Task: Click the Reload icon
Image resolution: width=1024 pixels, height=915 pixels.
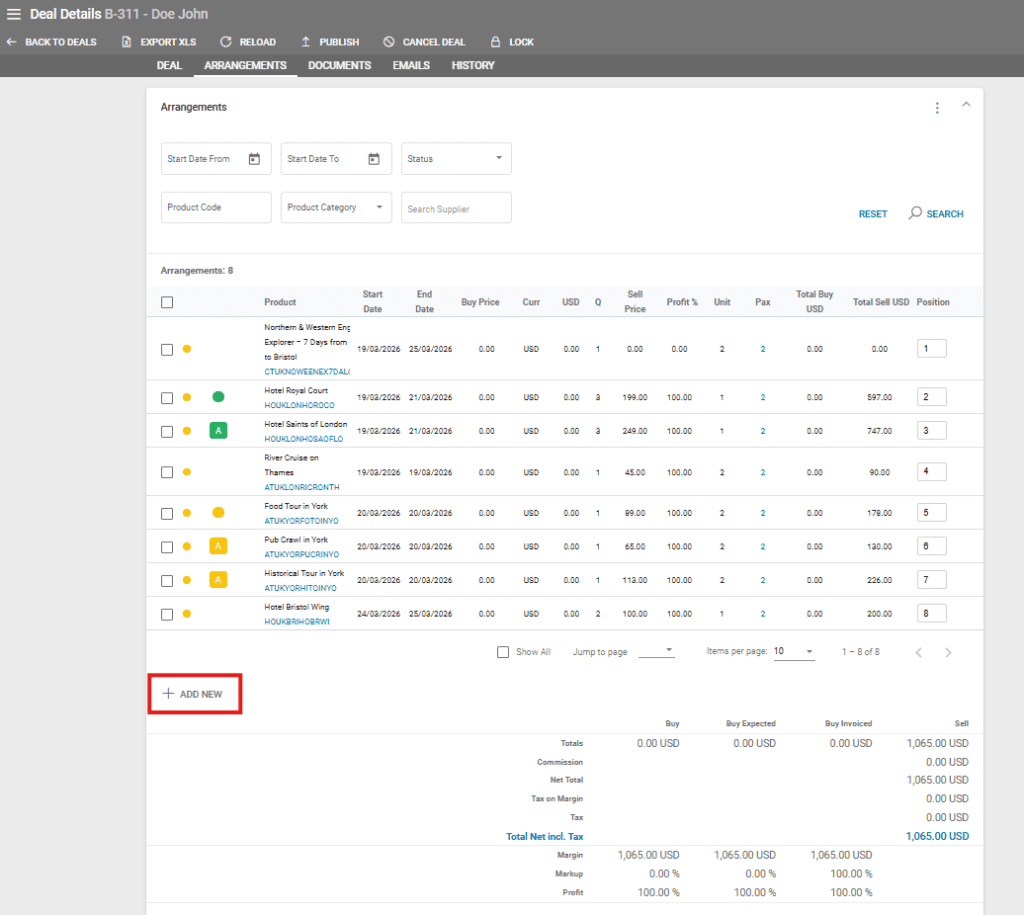Action: (226, 42)
